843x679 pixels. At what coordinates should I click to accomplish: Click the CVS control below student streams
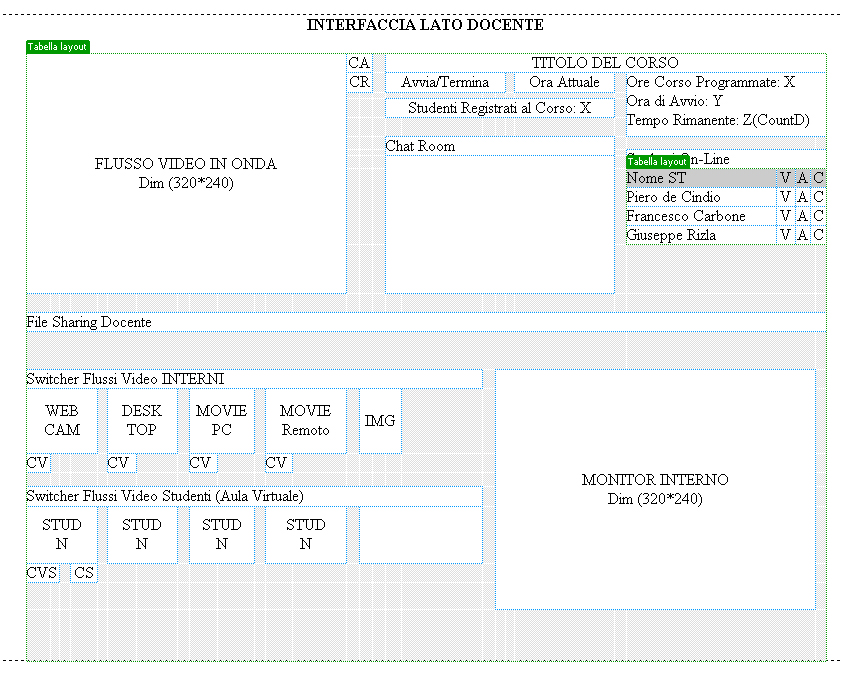[42, 573]
